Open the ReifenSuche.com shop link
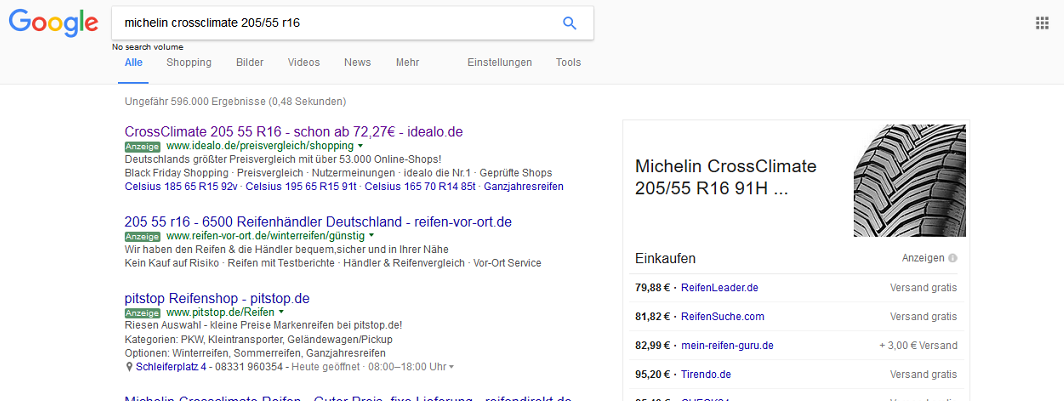The image size is (1064, 401). point(723,317)
